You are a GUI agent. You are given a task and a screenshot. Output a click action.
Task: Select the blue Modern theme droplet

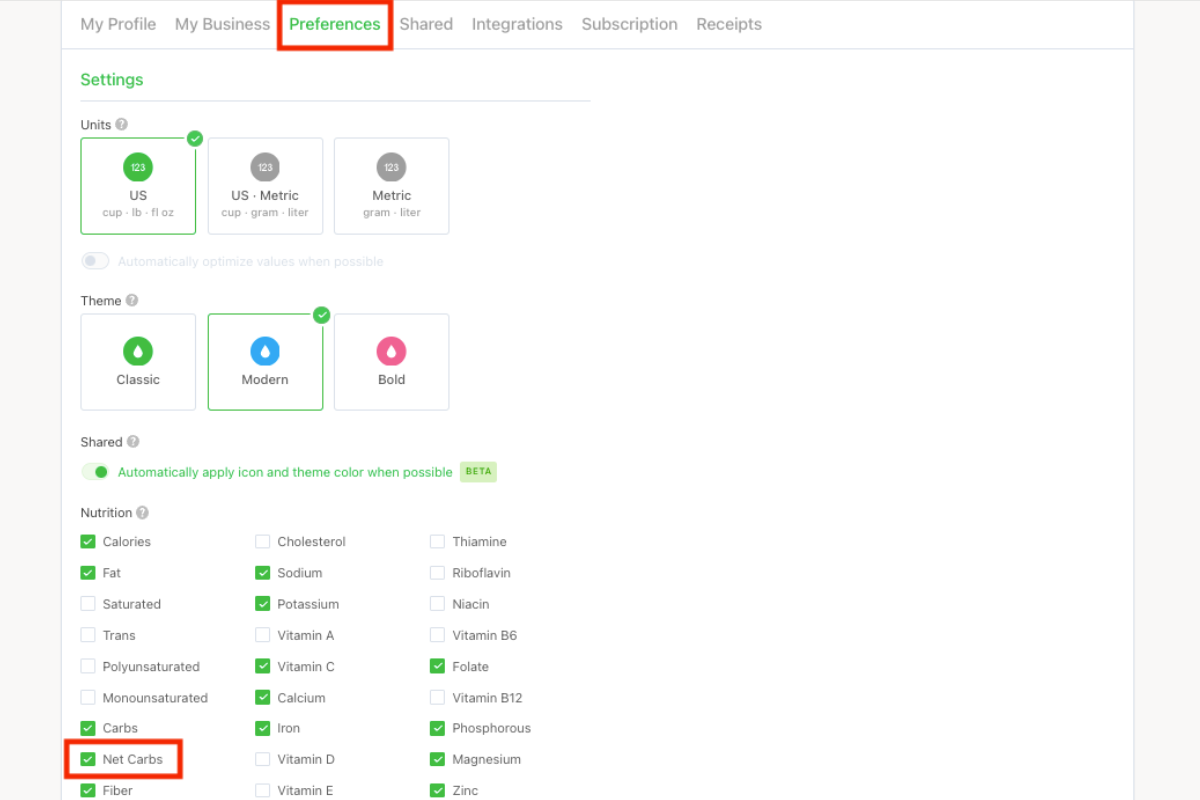click(x=265, y=351)
